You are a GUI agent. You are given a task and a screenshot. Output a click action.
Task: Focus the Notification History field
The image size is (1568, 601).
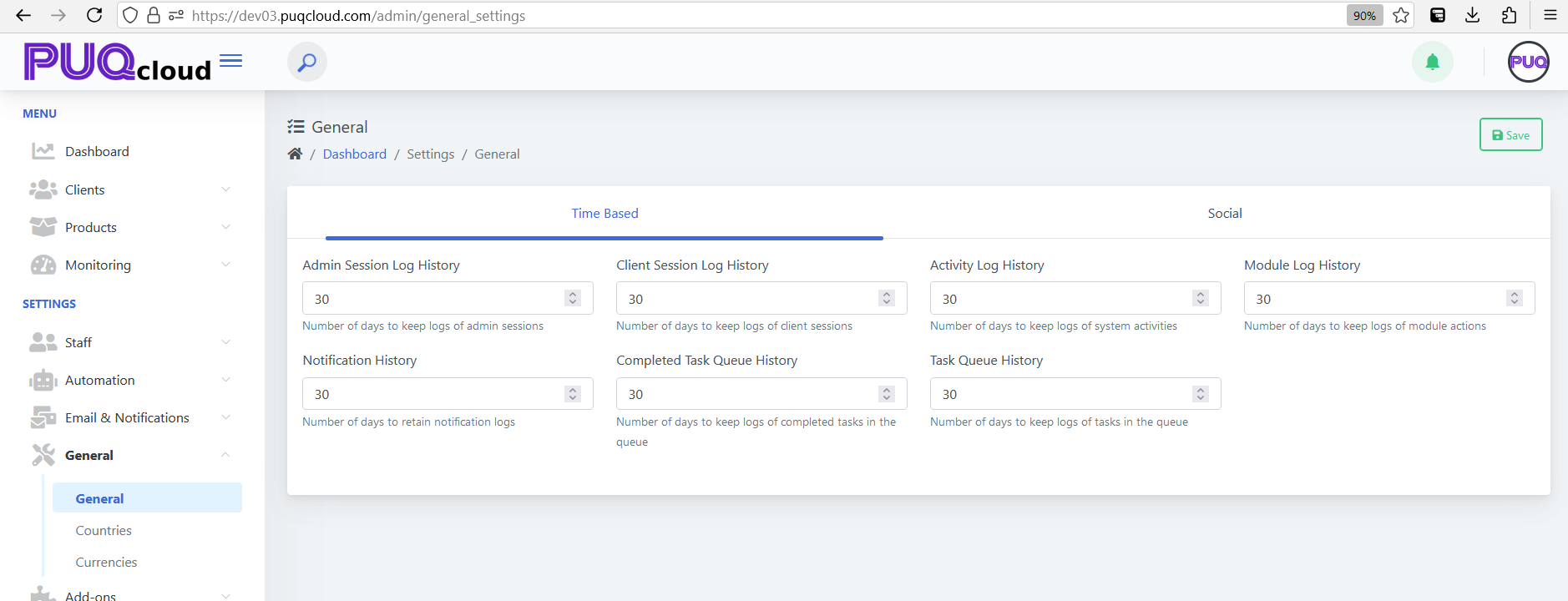(448, 394)
